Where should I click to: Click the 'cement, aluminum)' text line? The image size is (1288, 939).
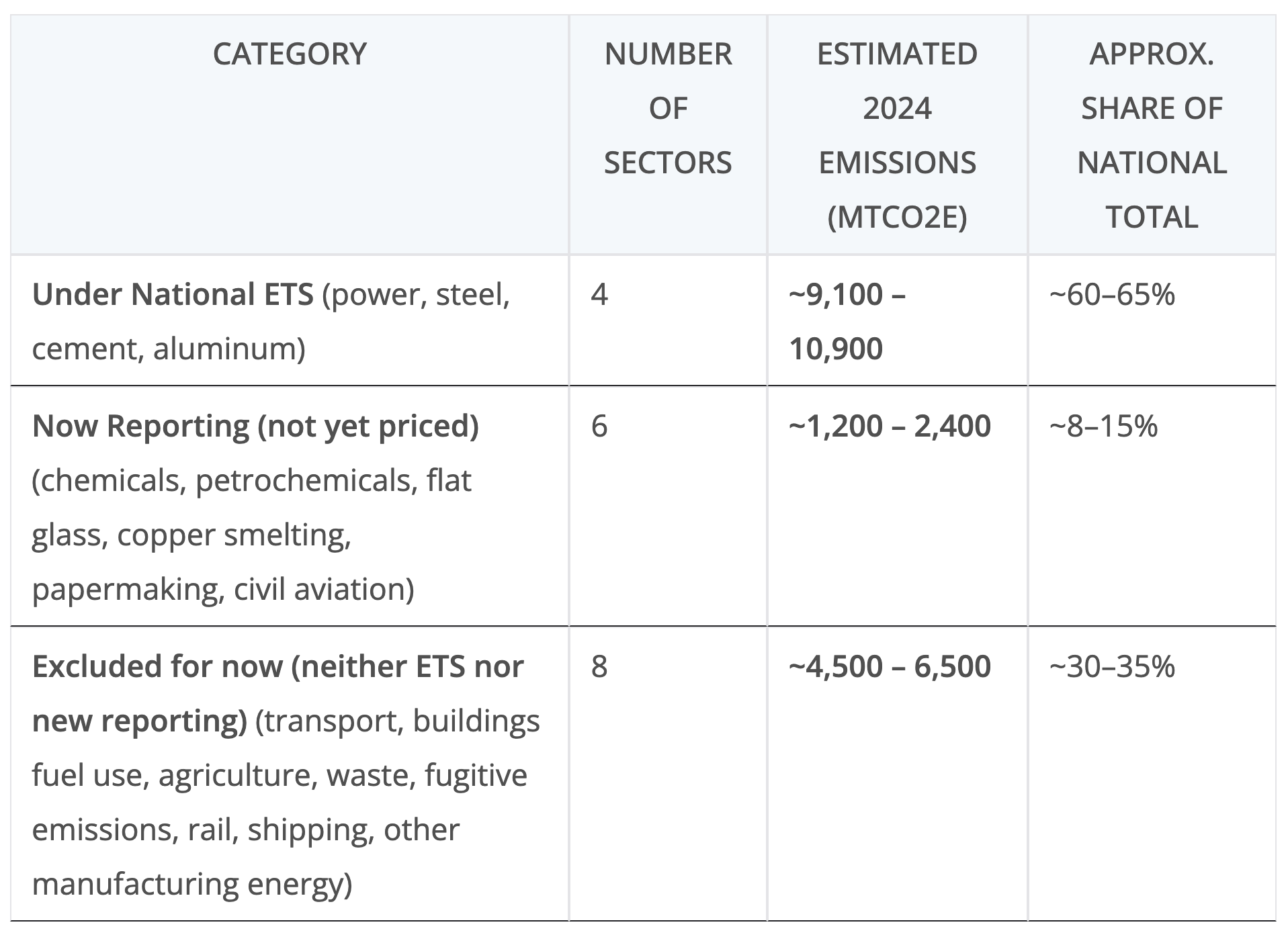[x=169, y=349]
